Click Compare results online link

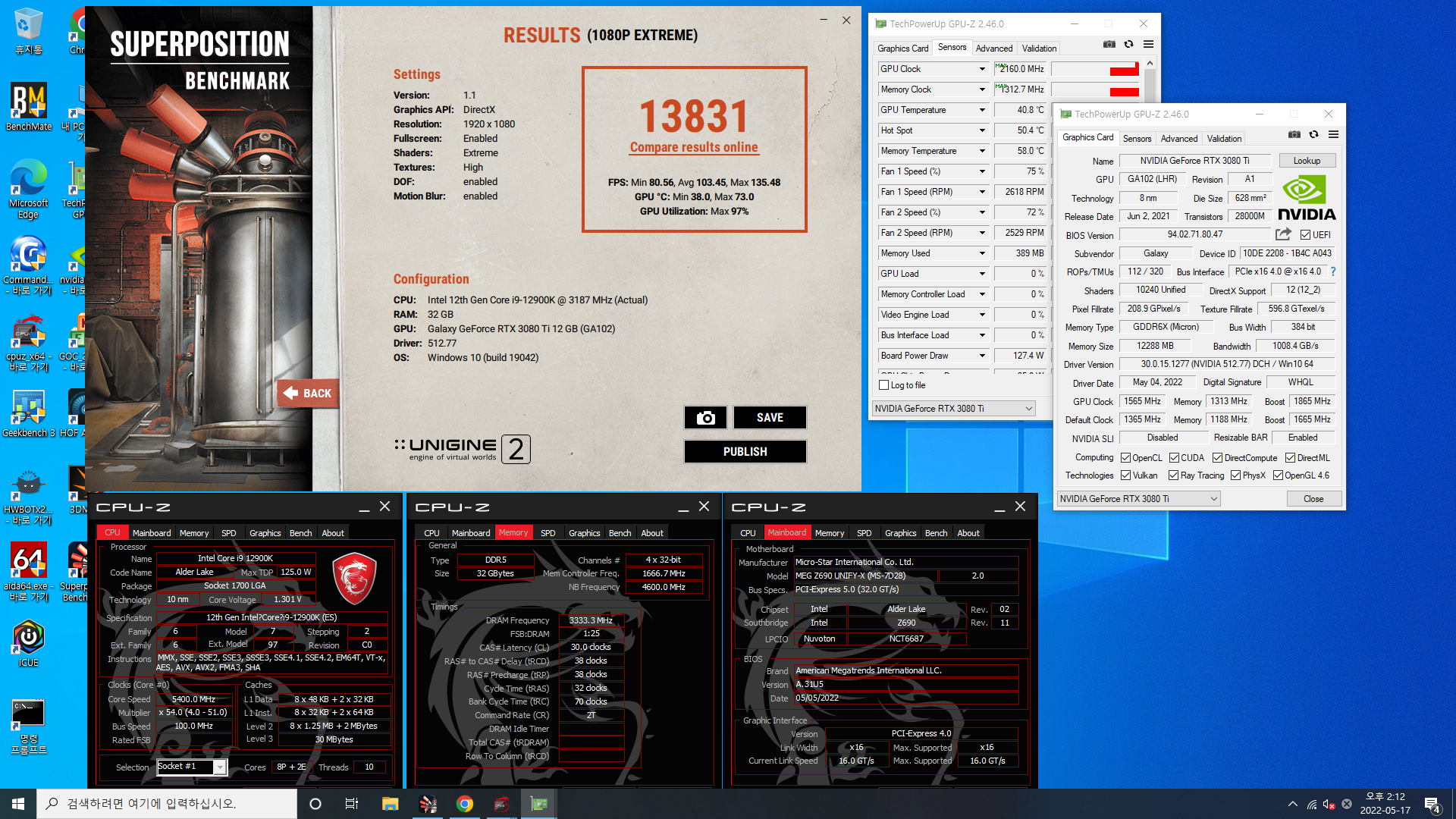click(x=694, y=147)
